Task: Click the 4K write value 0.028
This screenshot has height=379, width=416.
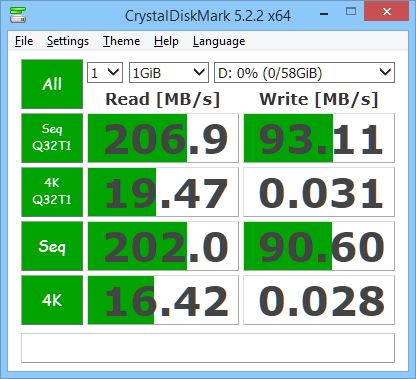Action: click(319, 300)
